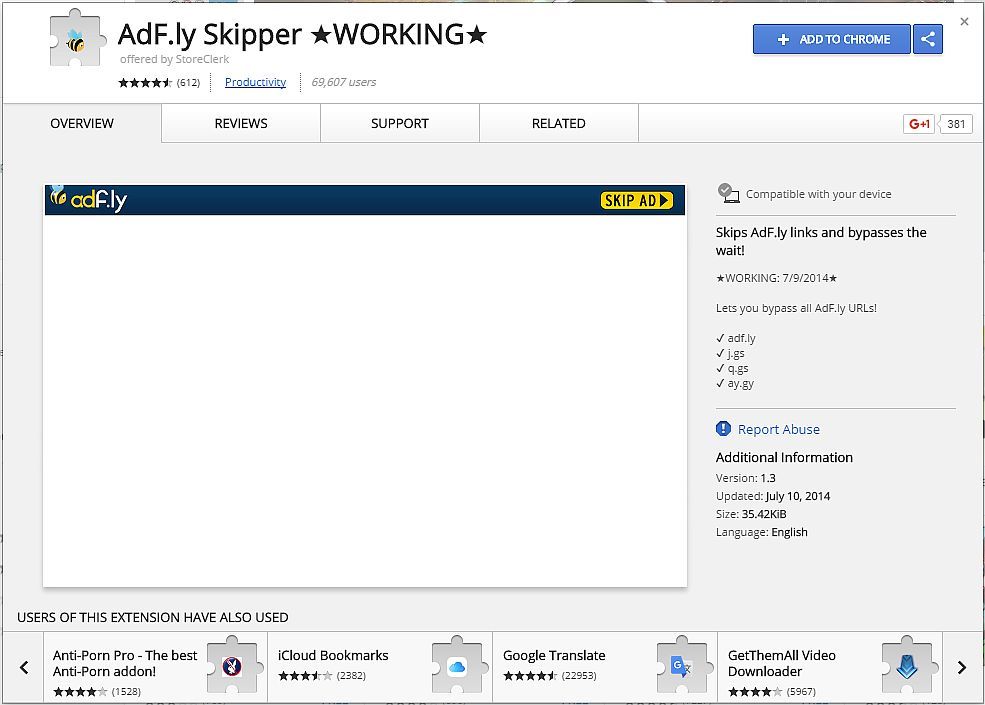Click the star rating with 612 reviews
This screenshot has height=705, width=985.
coord(159,82)
